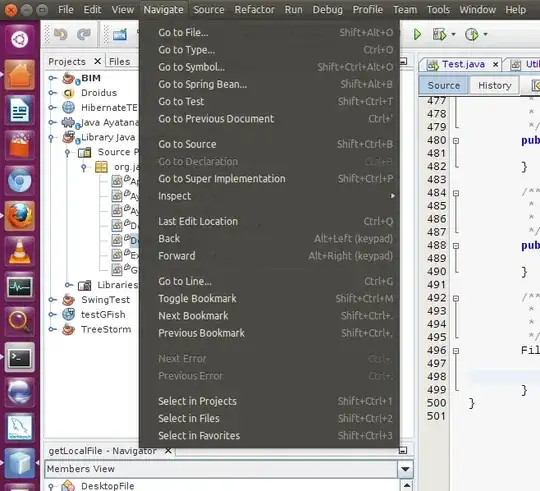Open the Inspect submenu
540x491 pixels.
pos(269,196)
